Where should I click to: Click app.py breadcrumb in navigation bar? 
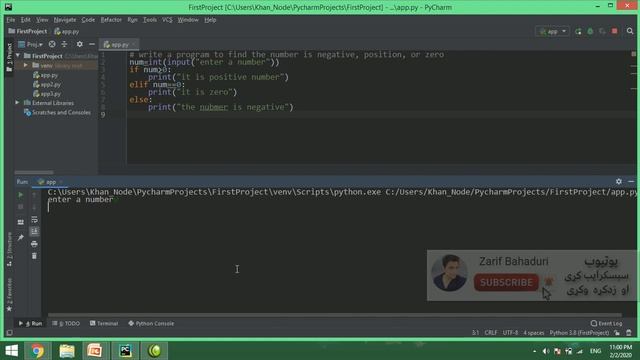click(67, 31)
